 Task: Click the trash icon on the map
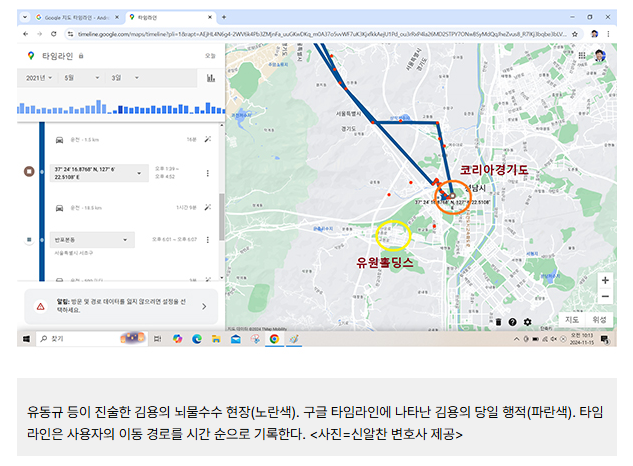498,322
